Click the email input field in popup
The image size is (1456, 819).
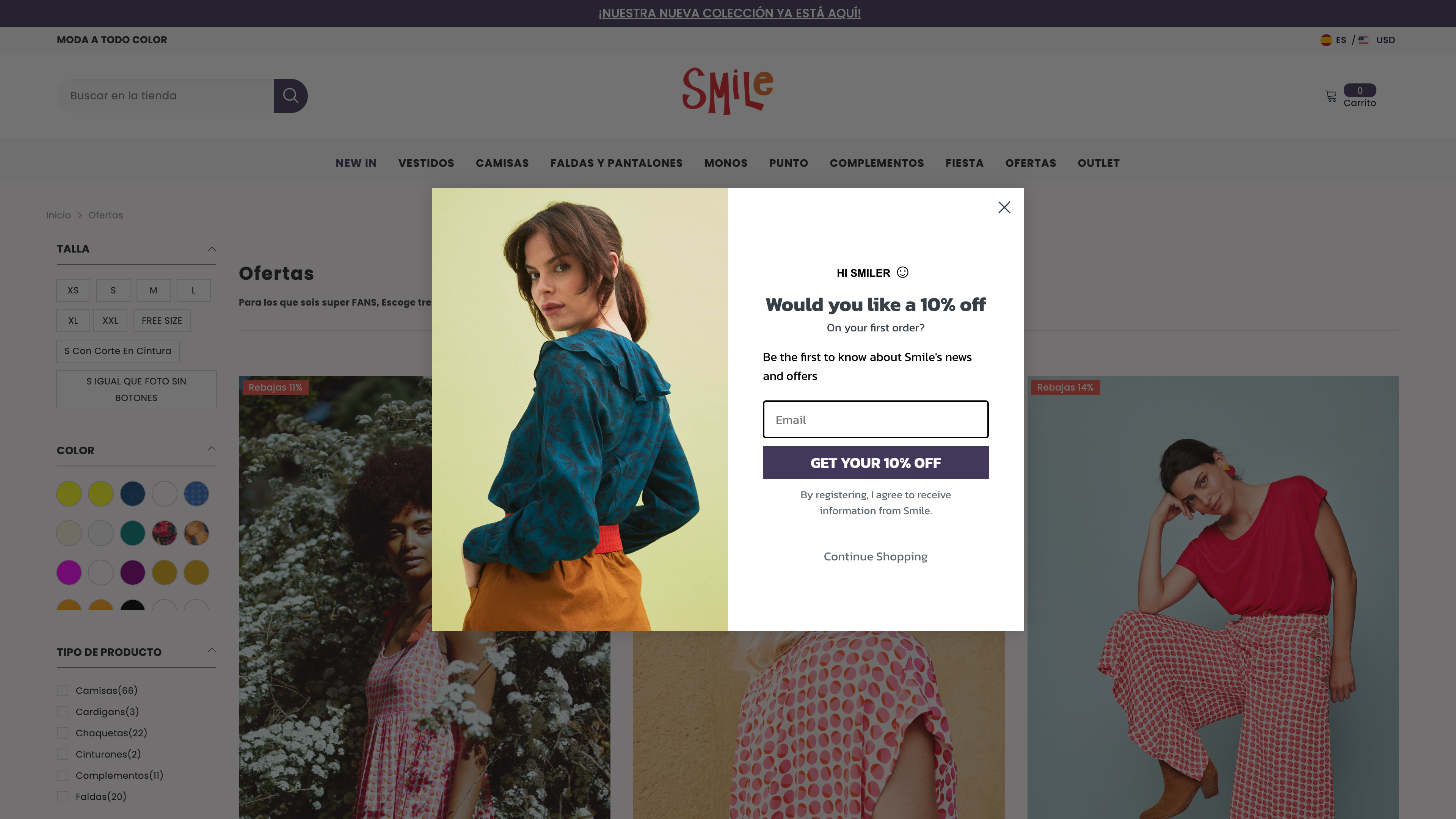click(x=876, y=419)
